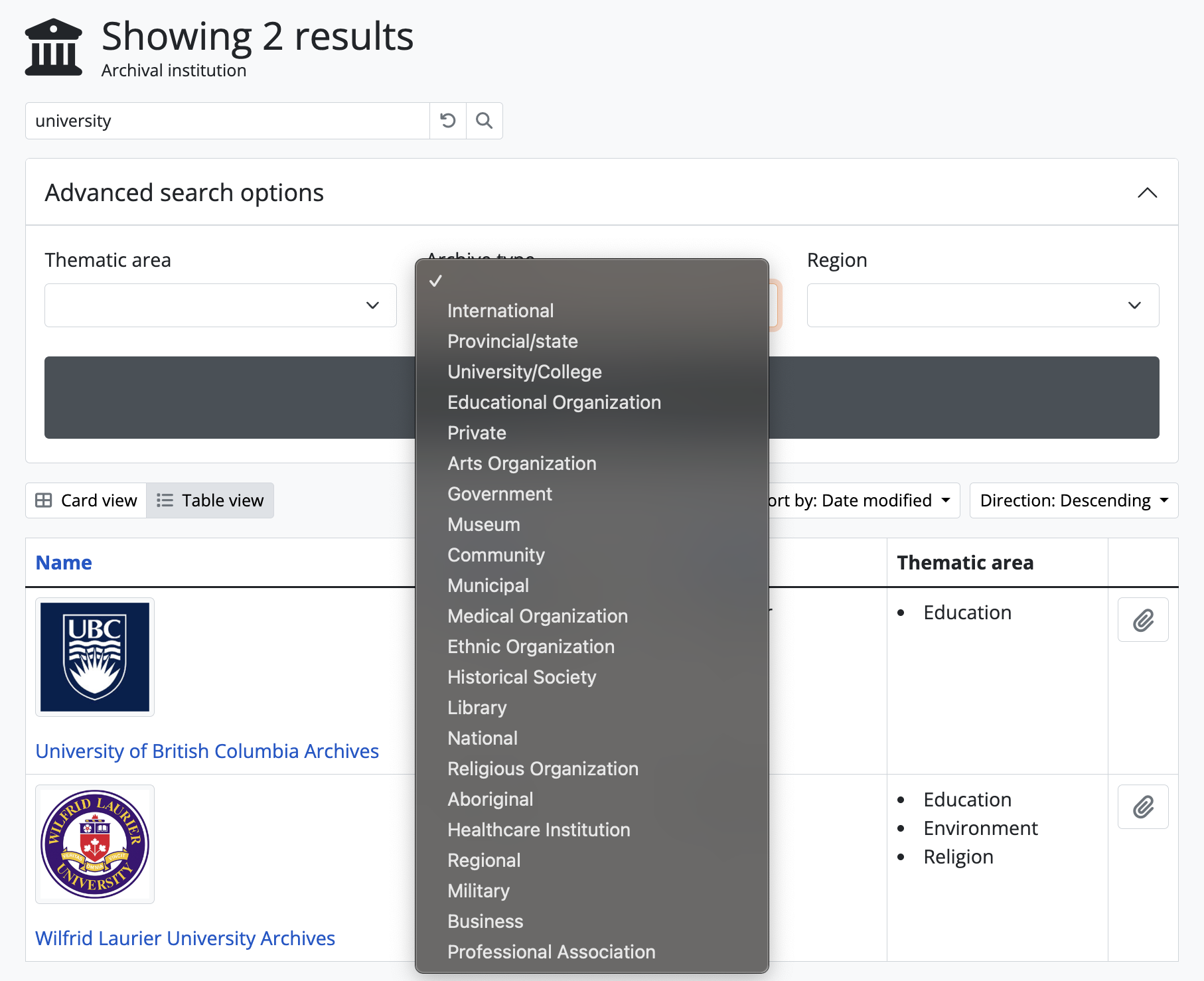
Task: Click the archival institution building icon
Action: coord(54,47)
